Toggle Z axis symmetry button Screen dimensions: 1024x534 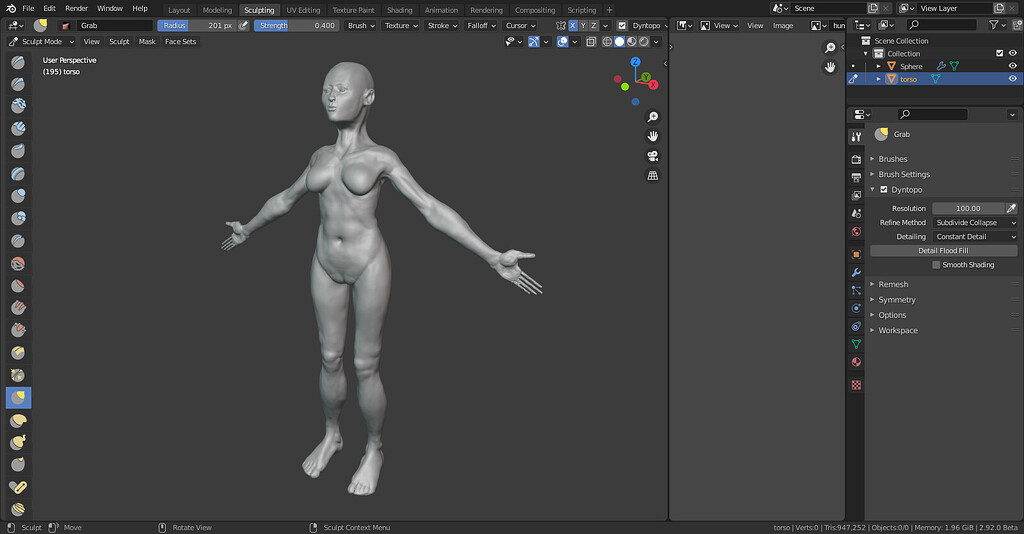tap(594, 25)
